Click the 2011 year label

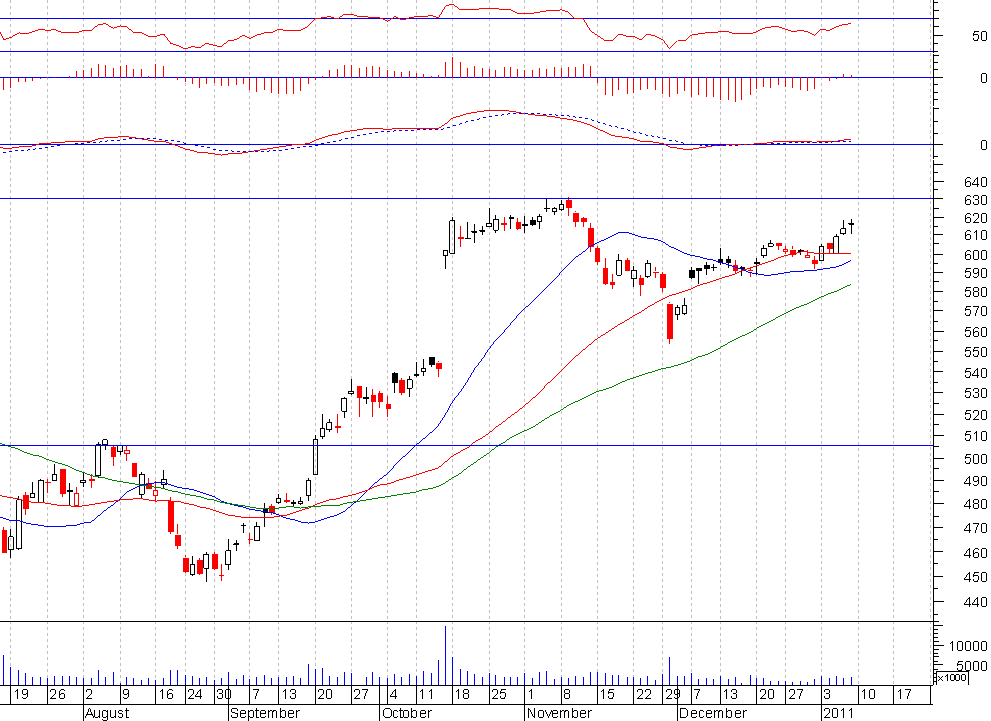coord(837,713)
